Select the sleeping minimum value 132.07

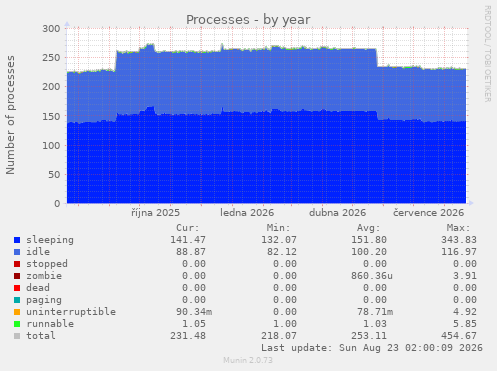tap(279, 240)
